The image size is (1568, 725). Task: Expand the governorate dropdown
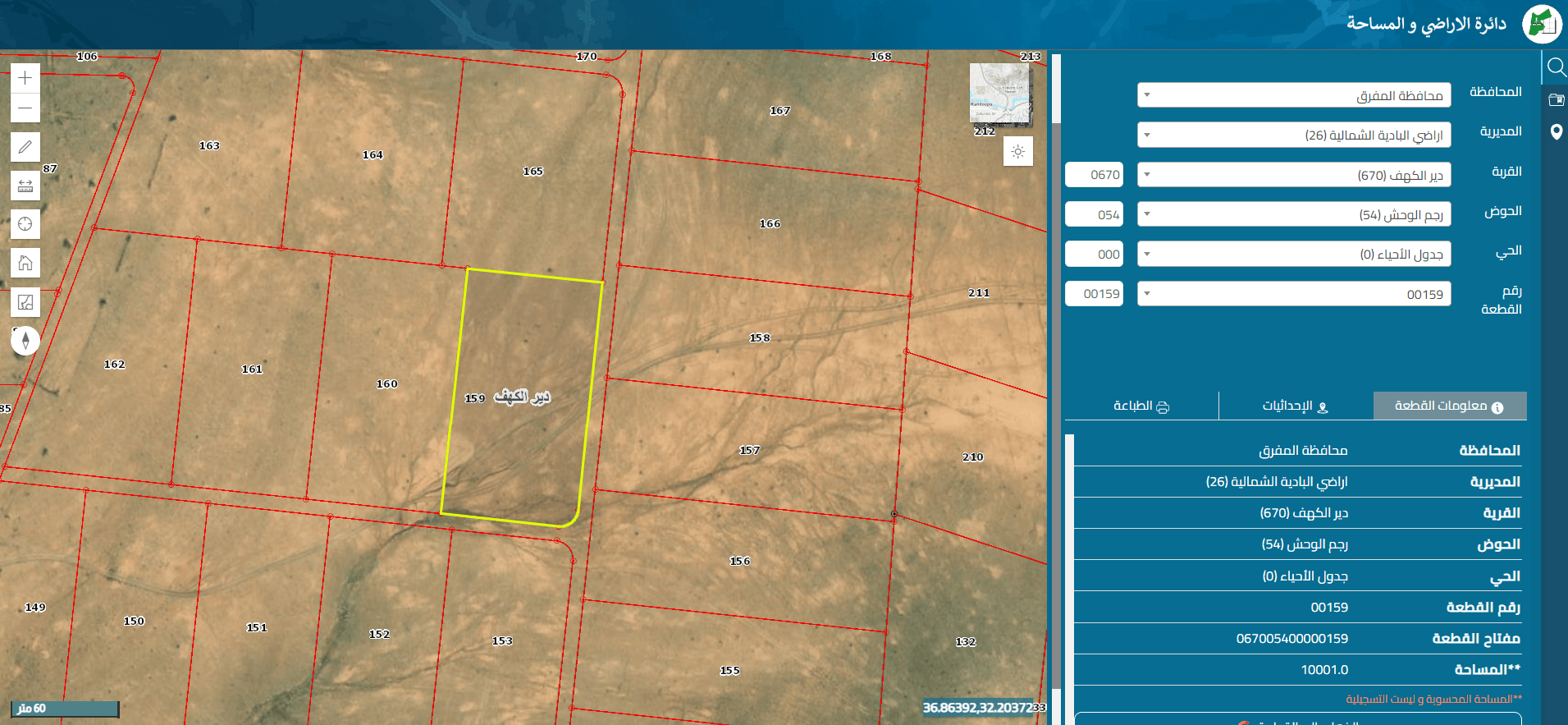click(x=1294, y=95)
